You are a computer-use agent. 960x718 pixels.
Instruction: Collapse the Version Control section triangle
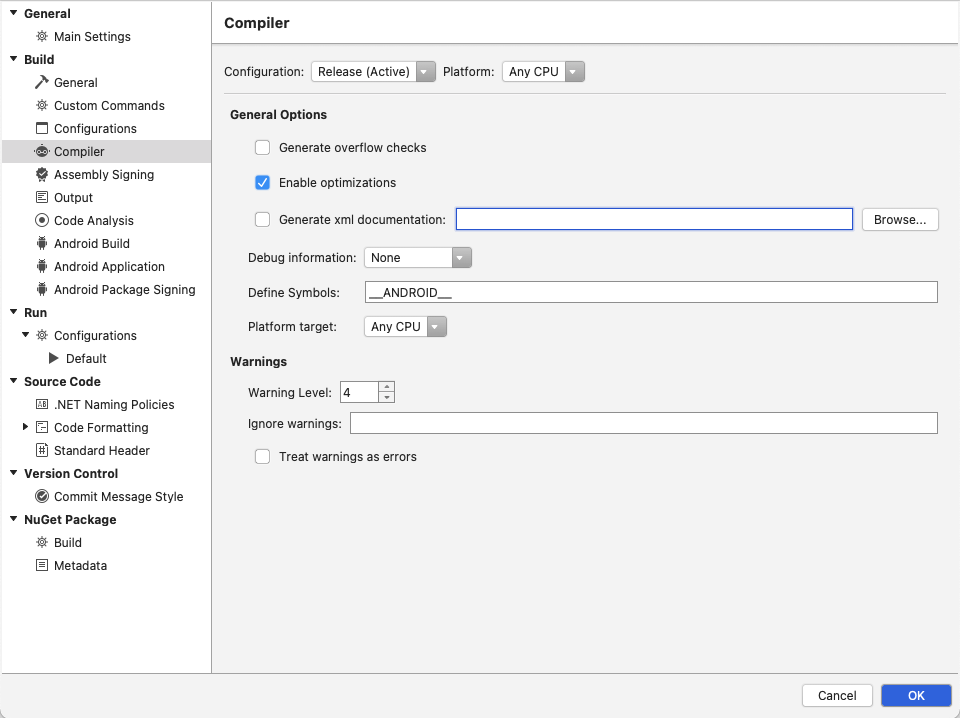[x=13, y=473]
